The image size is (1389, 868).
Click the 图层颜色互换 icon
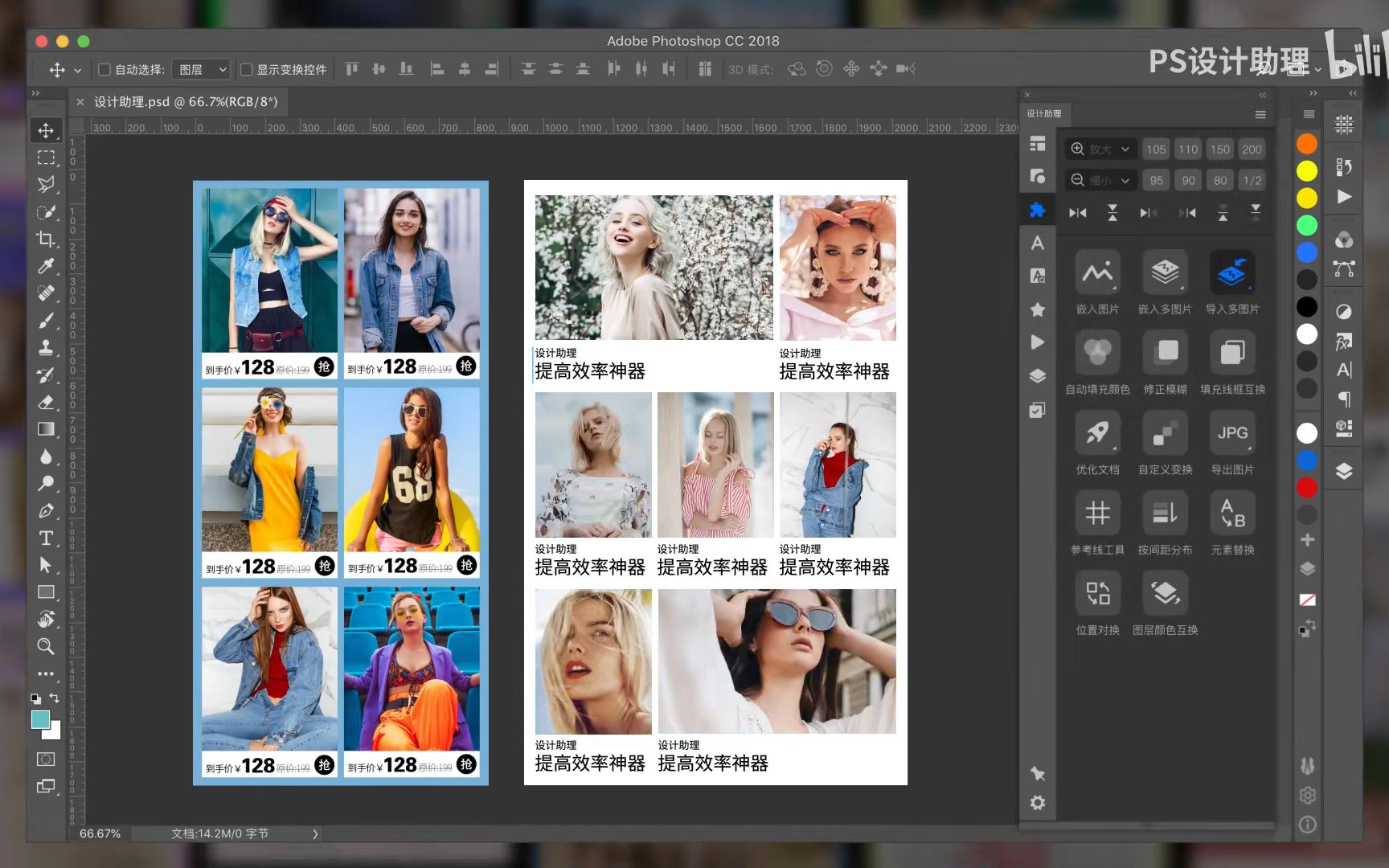point(1165,594)
